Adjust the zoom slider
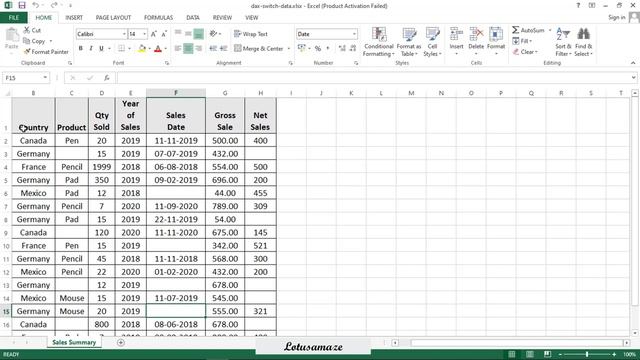 (587, 354)
